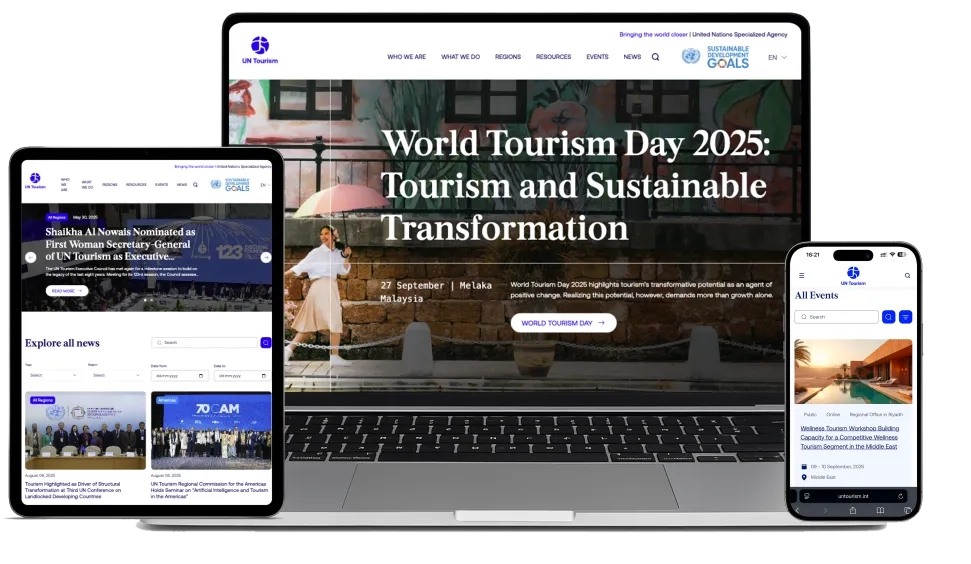The height and width of the screenshot is (564, 971).
Task: Open search magnifier in laptop navigation bar
Action: coord(655,57)
